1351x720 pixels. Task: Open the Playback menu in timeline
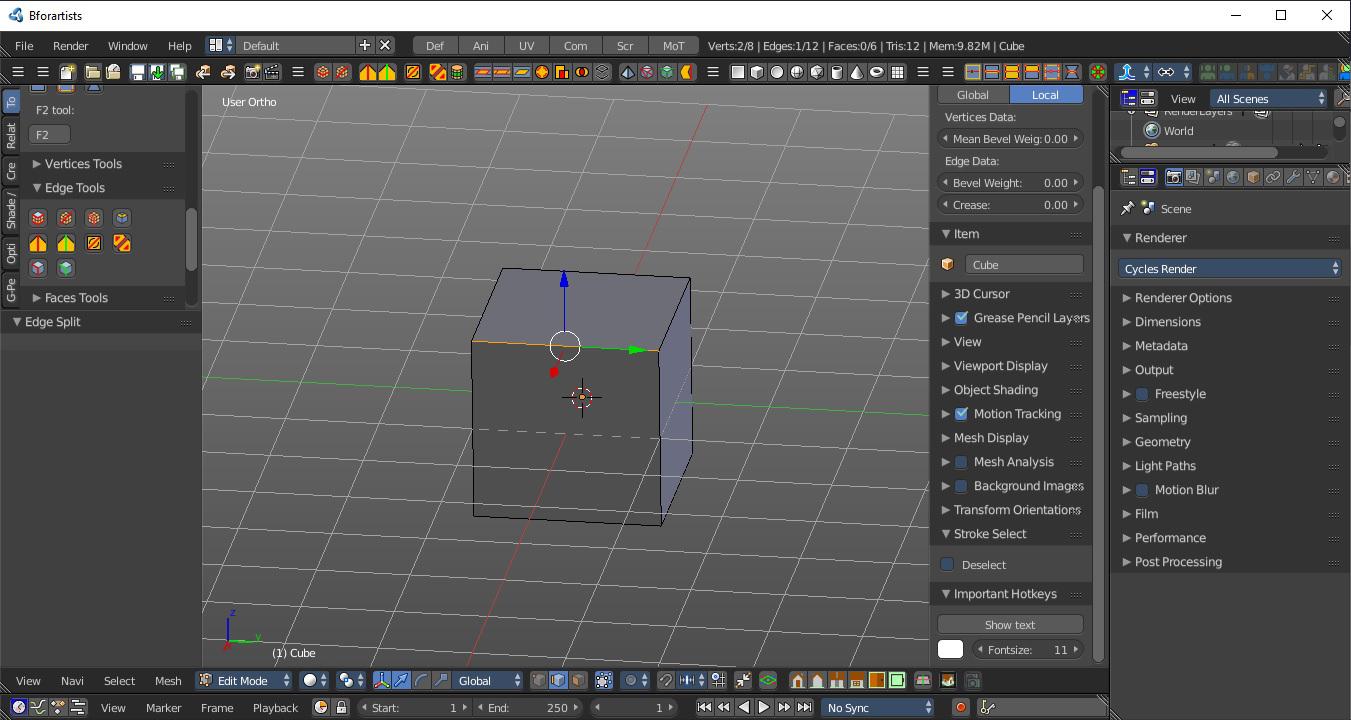pyautogui.click(x=275, y=708)
